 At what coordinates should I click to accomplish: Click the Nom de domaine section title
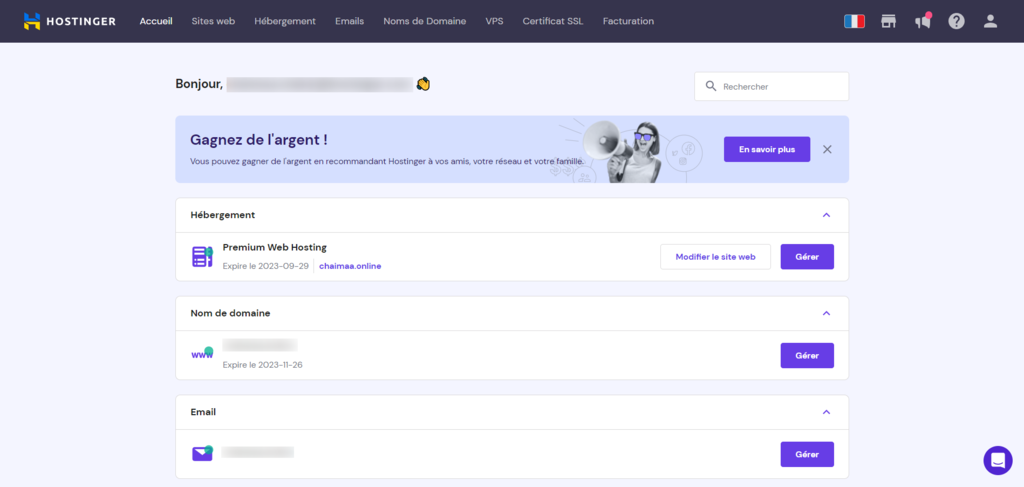230,313
